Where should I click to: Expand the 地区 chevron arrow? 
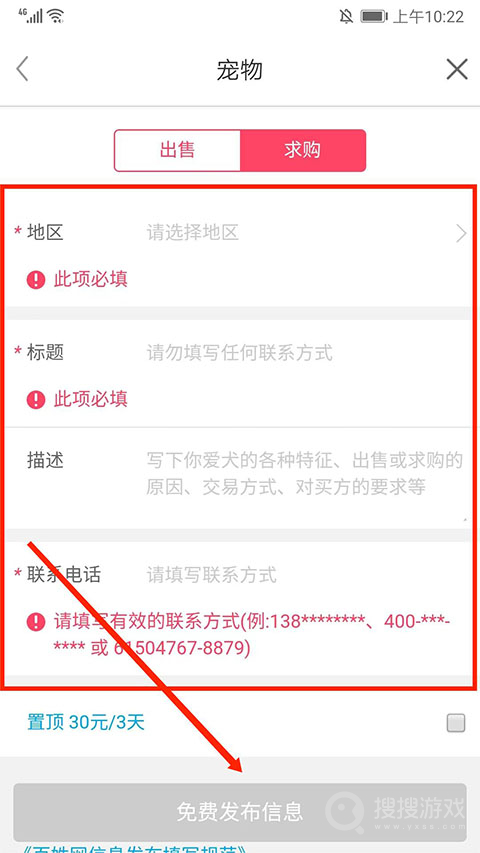click(x=461, y=233)
